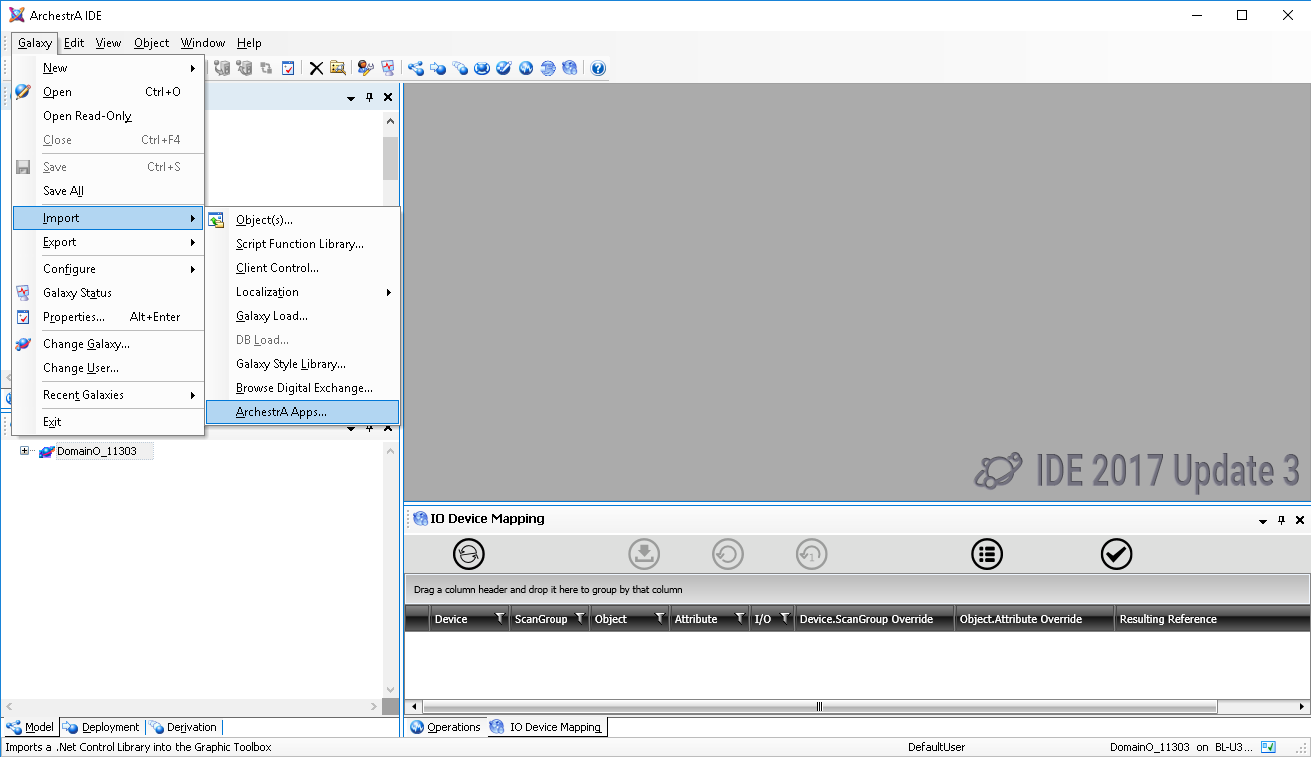Open the DomainO tree panel dropdown arrow
The height and width of the screenshot is (757, 1311).
coord(351,430)
